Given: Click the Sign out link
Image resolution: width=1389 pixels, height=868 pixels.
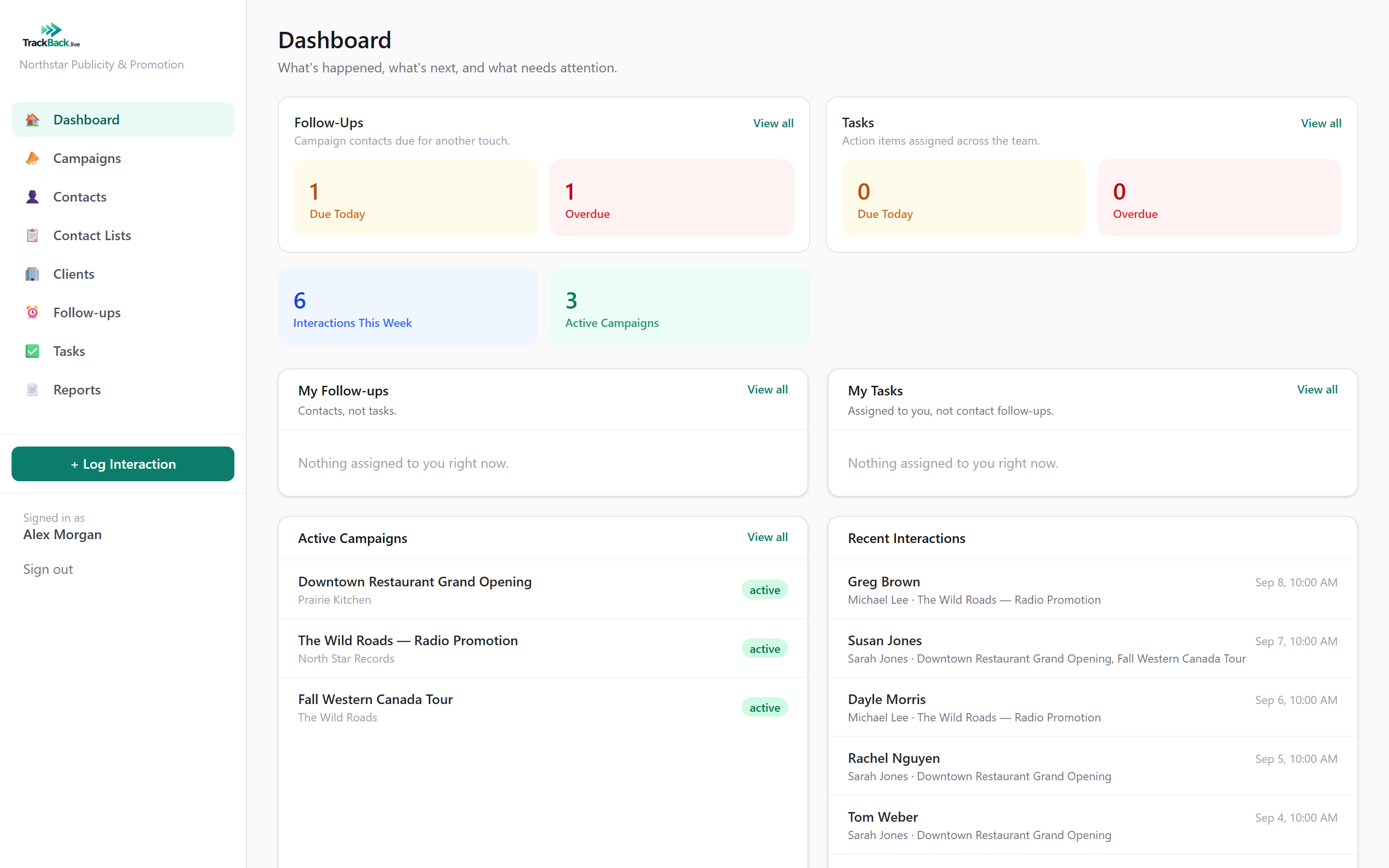Looking at the screenshot, I should click(48, 569).
